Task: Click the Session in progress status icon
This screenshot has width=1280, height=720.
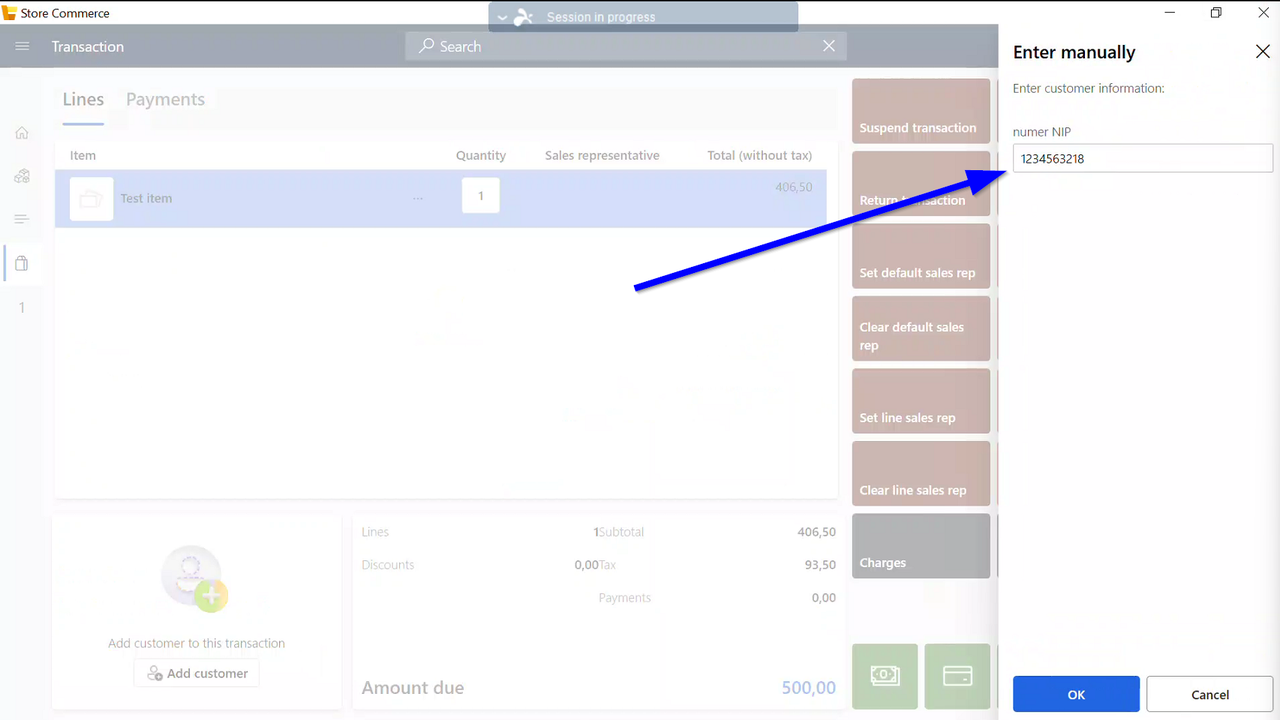Action: pos(523,17)
